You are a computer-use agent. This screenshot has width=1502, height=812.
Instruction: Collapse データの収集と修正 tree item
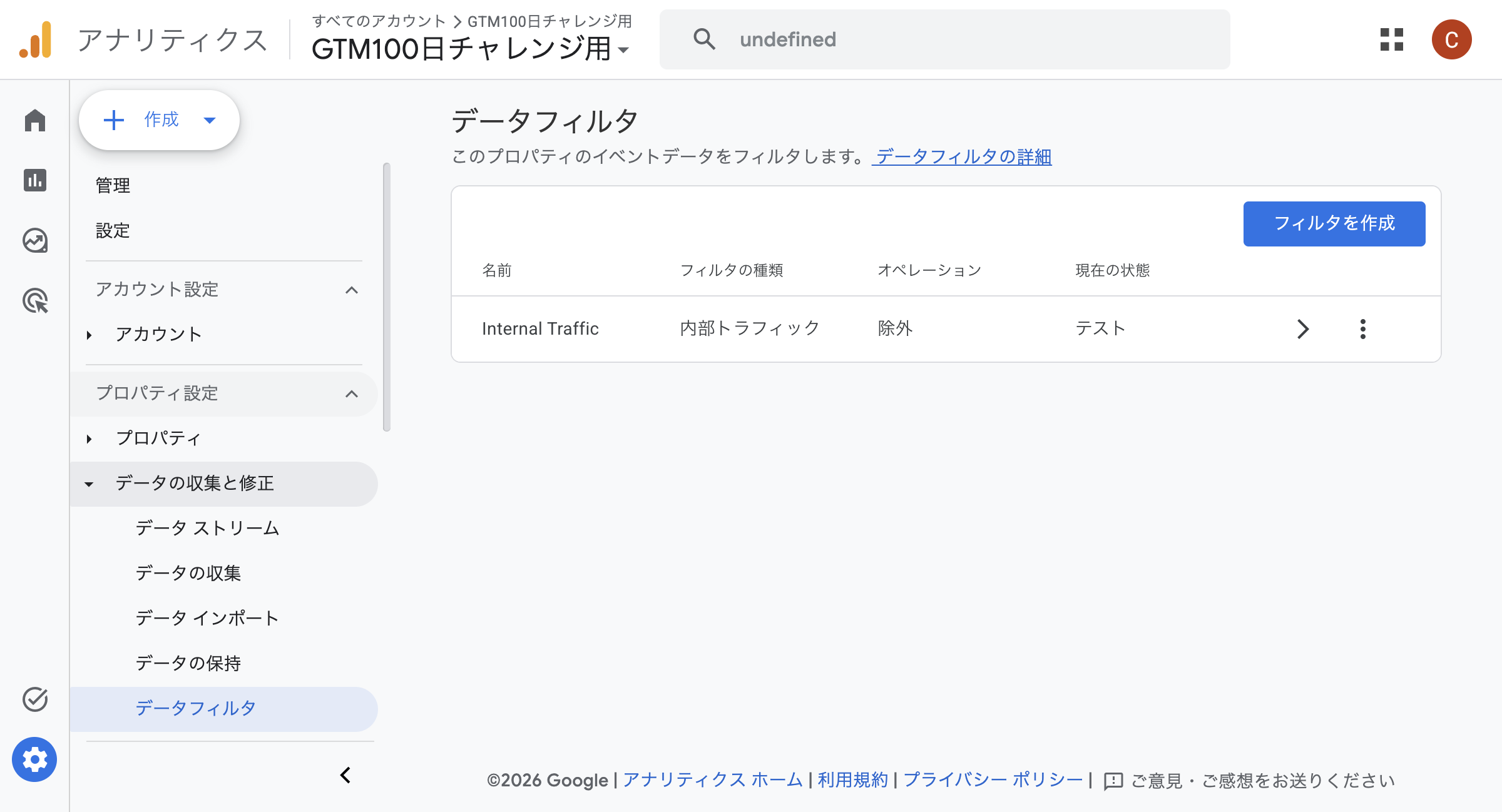[x=89, y=484]
